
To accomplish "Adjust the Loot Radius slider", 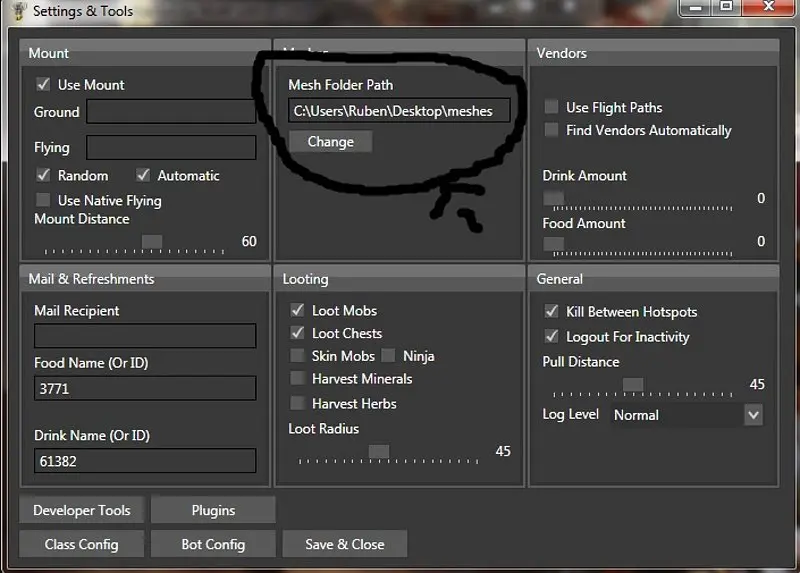I will tap(378, 452).
